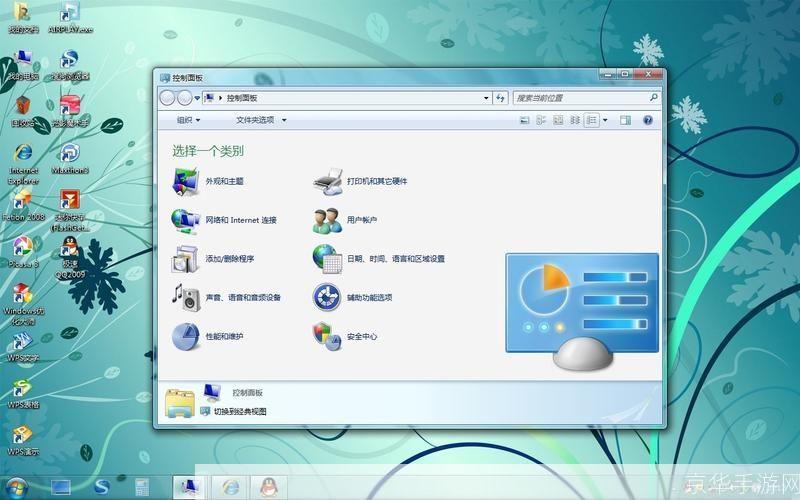The width and height of the screenshot is (800, 500).
Task: Click the 控制面板 computer icon in details pane
Action: coord(212,392)
